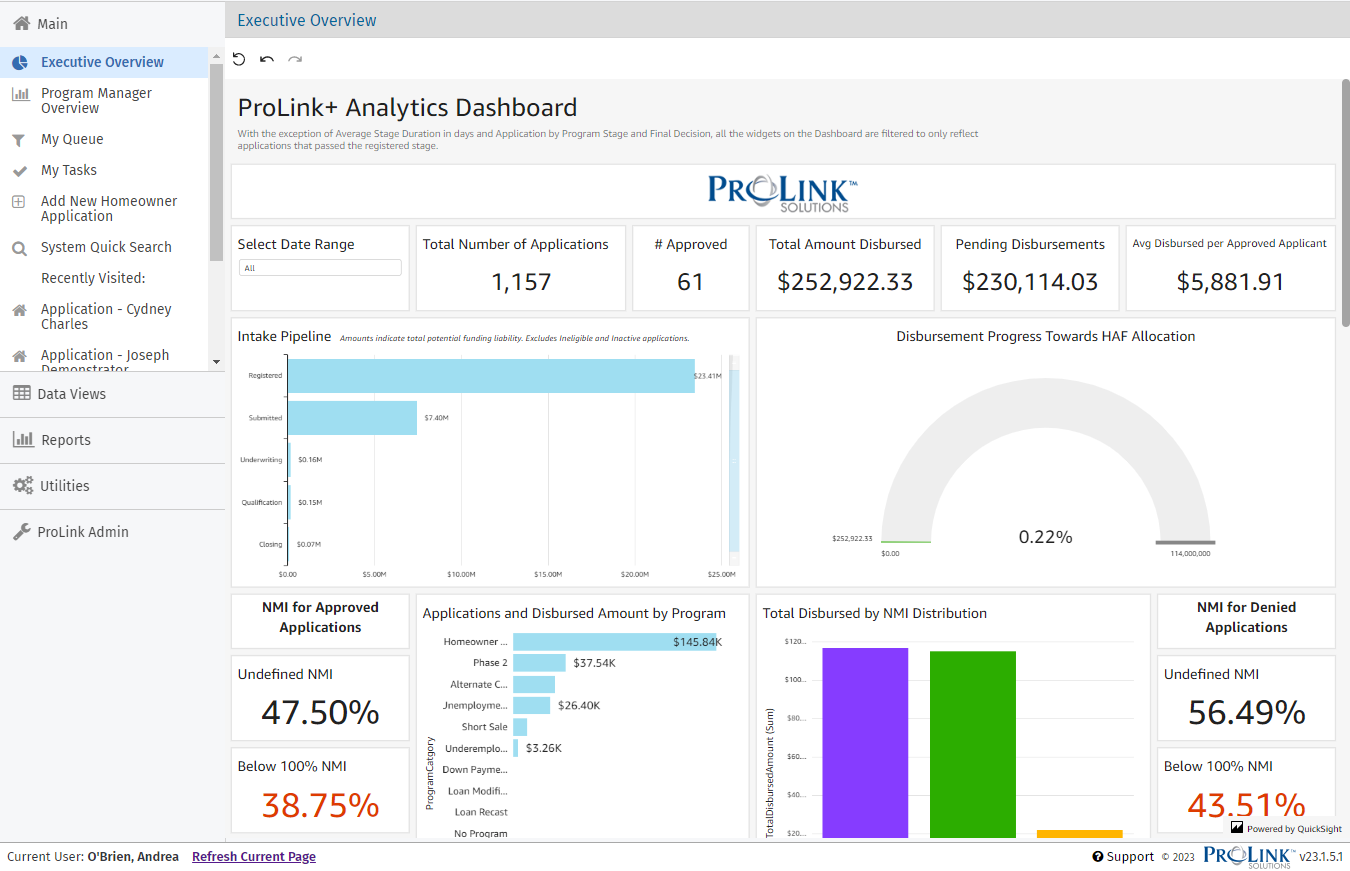This screenshot has height=871, width=1350.
Task: Select the My Tasks checkmark icon
Action: click(x=20, y=170)
